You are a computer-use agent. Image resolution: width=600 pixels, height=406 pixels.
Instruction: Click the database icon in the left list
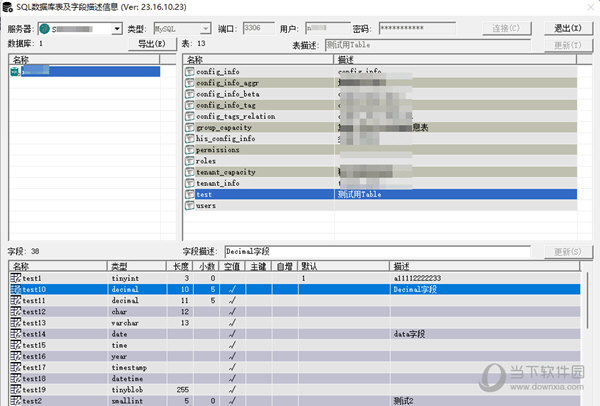(14, 72)
